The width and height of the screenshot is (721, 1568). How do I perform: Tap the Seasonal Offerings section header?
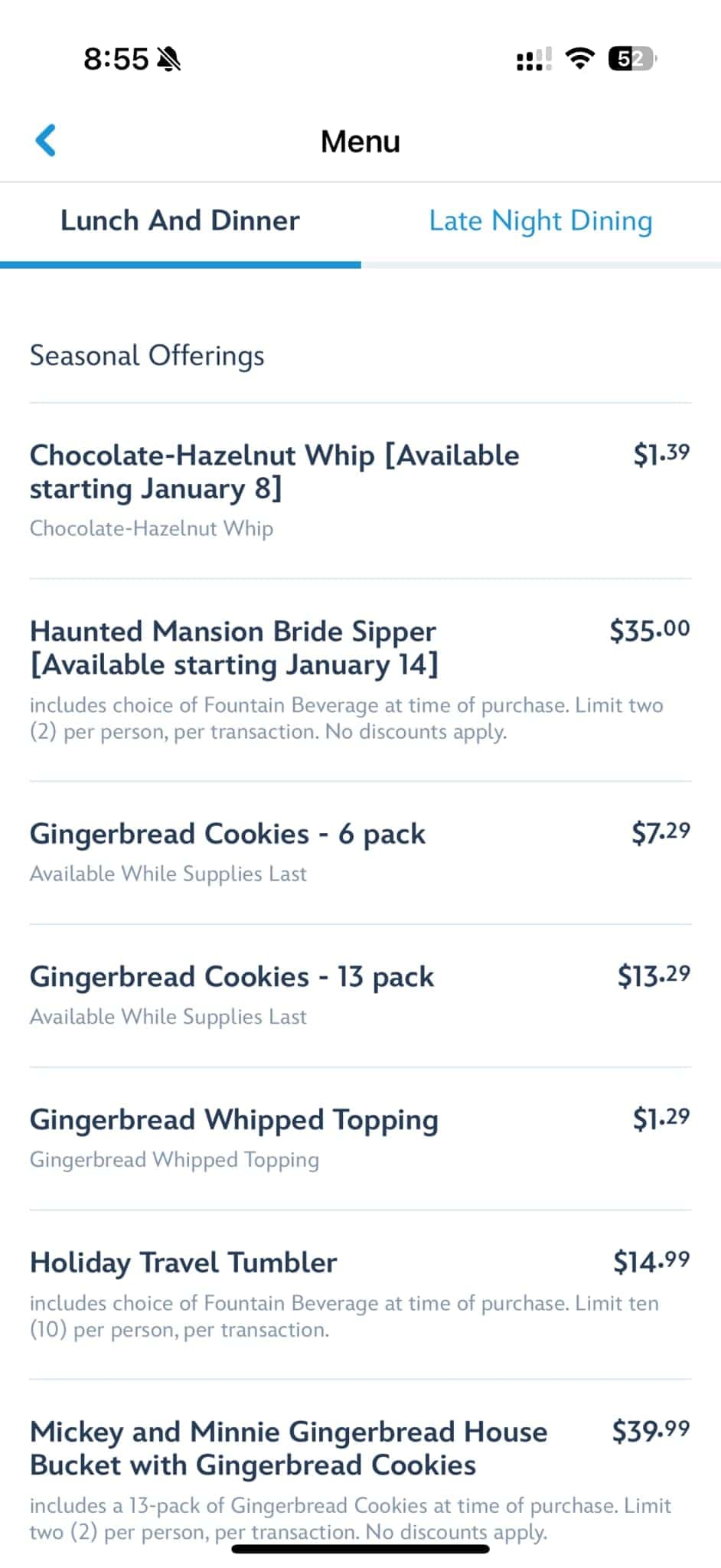pyautogui.click(x=147, y=355)
